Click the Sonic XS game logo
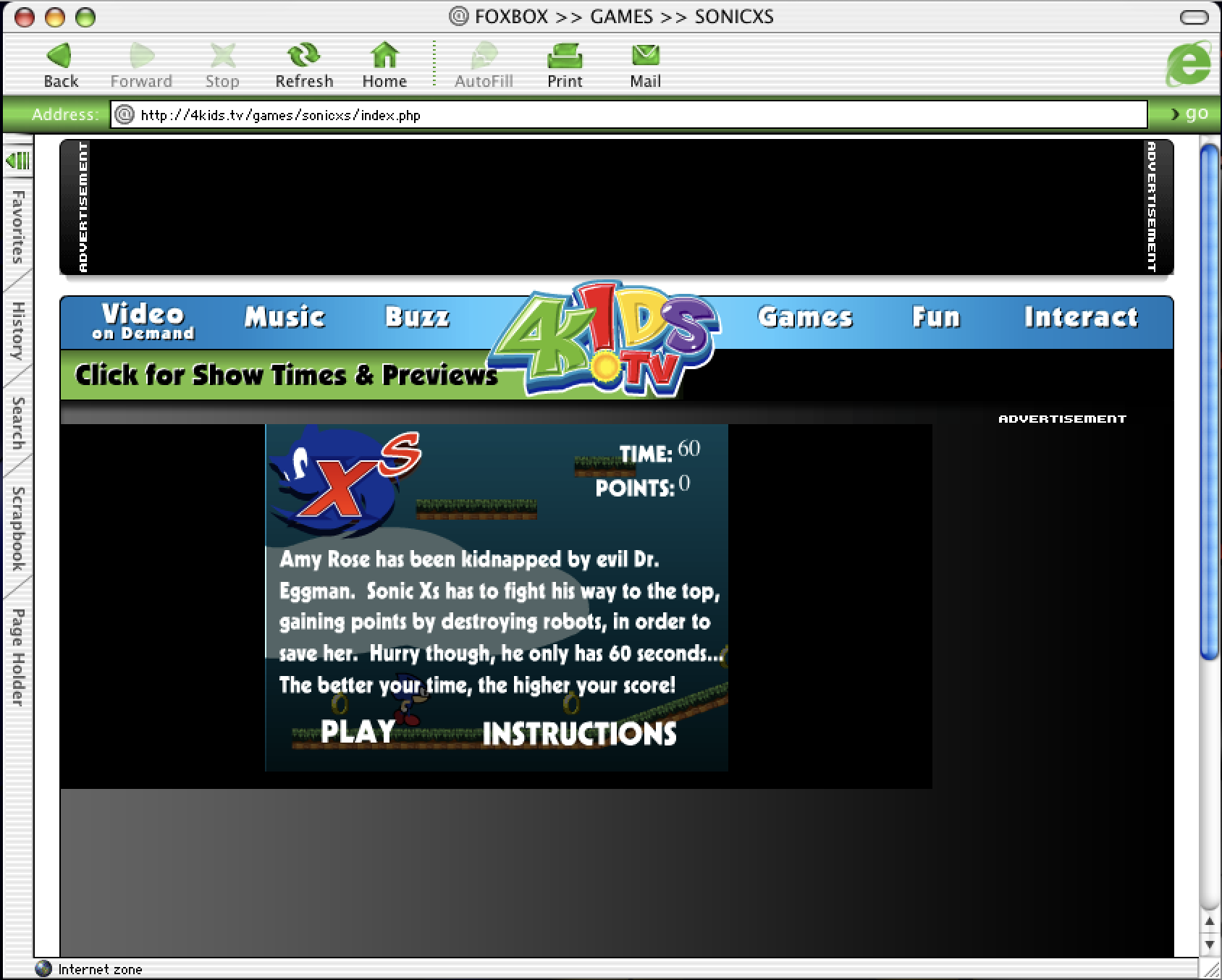The image size is (1222, 980). [345, 481]
